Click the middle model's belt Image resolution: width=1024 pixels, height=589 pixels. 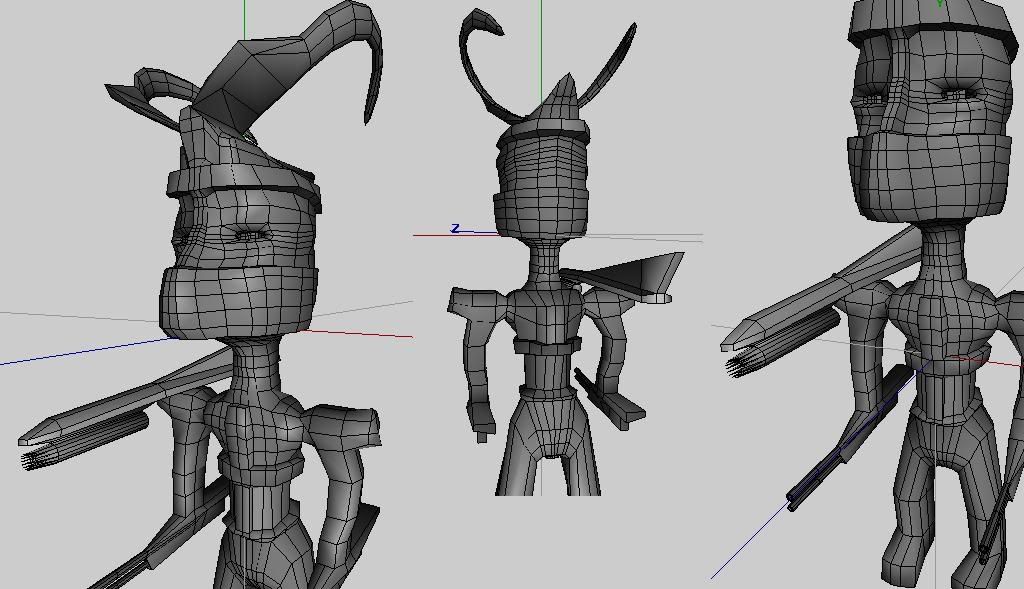coord(547,347)
